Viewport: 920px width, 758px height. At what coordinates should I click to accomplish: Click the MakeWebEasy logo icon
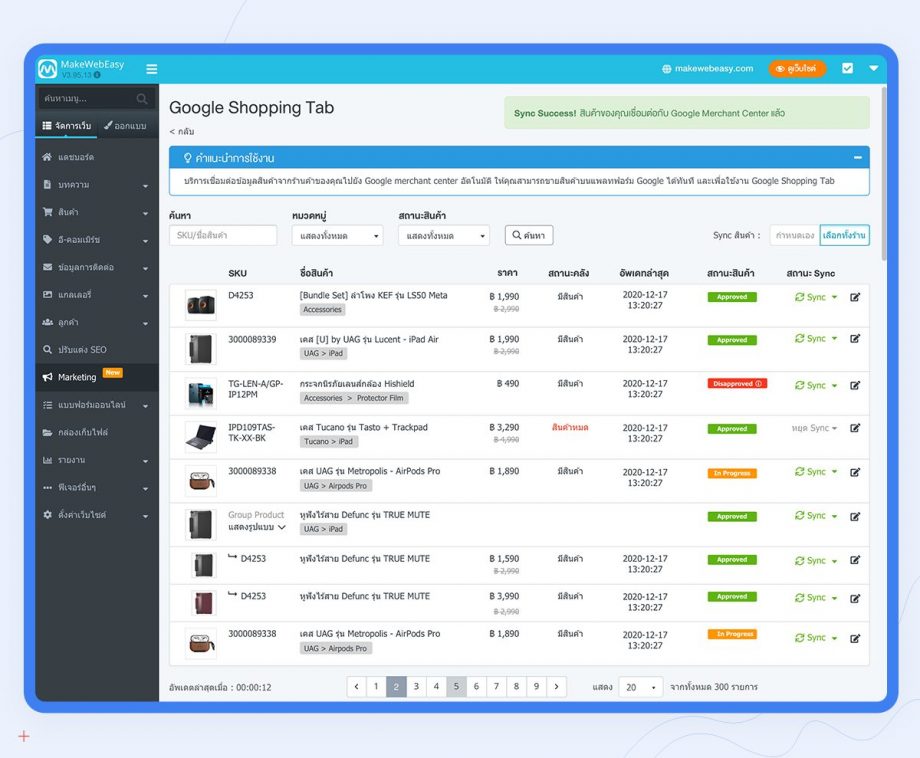pos(48,69)
